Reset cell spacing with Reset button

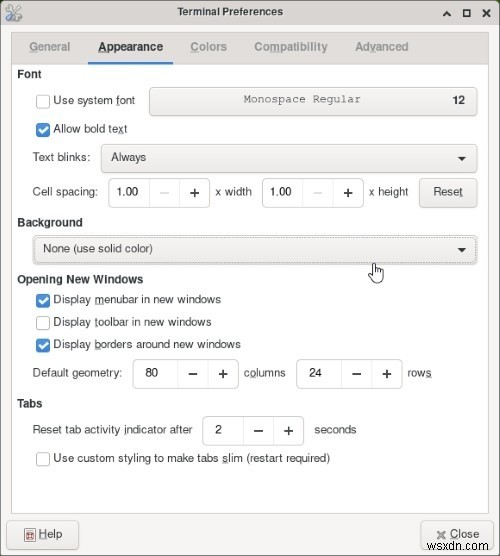click(448, 193)
